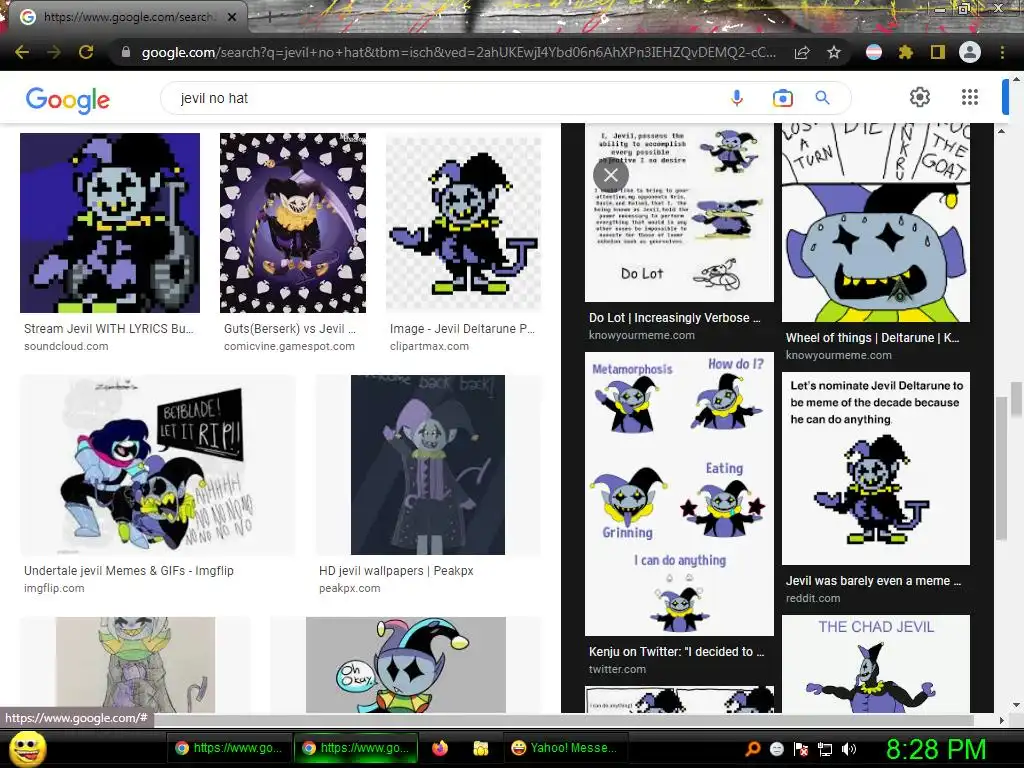The height and width of the screenshot is (768, 1024).
Task: Click 'Do Lot | Increasingly Verbose' caption
Action: [x=675, y=317]
